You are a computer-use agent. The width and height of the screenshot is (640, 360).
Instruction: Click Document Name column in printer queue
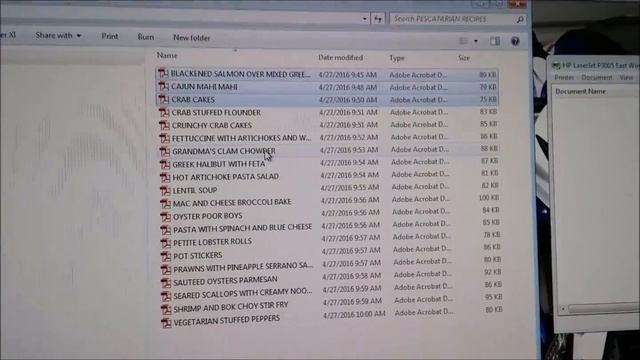[x=580, y=91]
